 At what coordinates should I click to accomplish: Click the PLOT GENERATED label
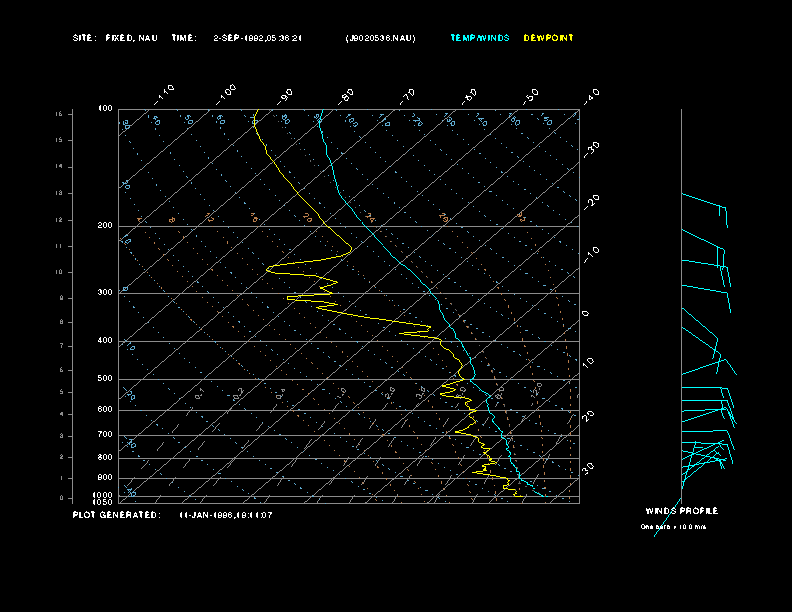pos(115,515)
